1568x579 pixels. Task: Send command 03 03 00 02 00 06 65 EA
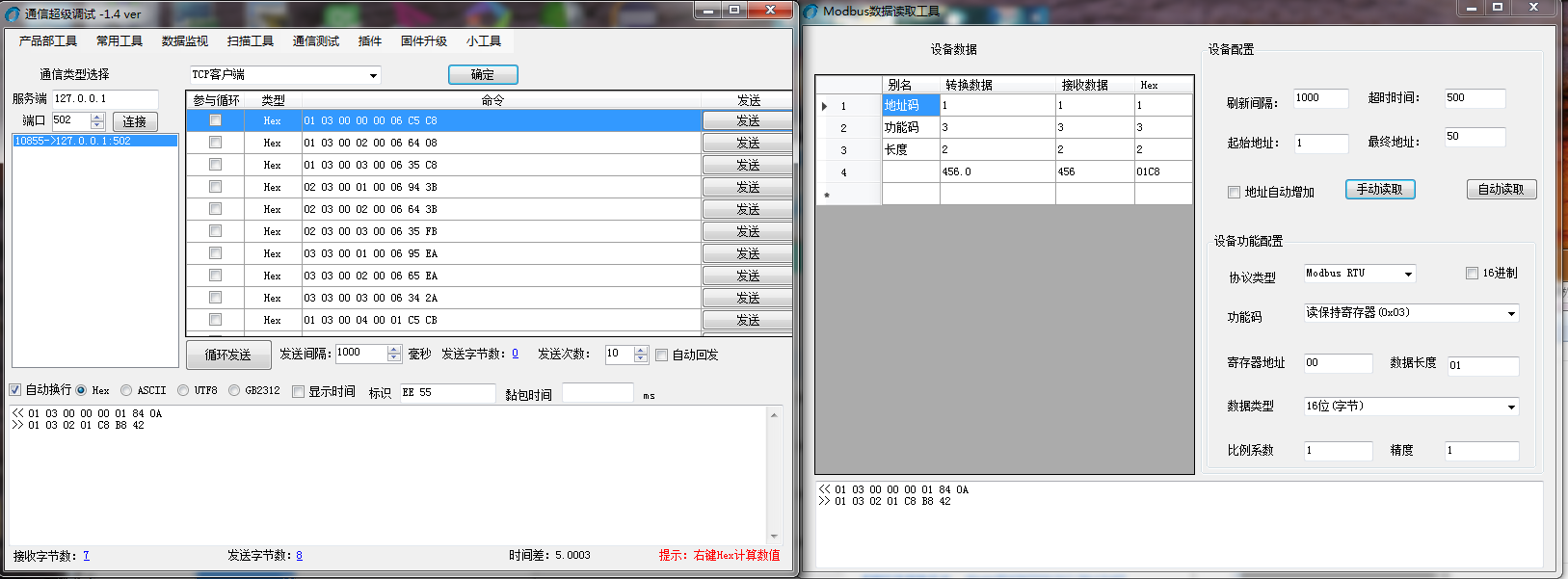tap(748, 276)
